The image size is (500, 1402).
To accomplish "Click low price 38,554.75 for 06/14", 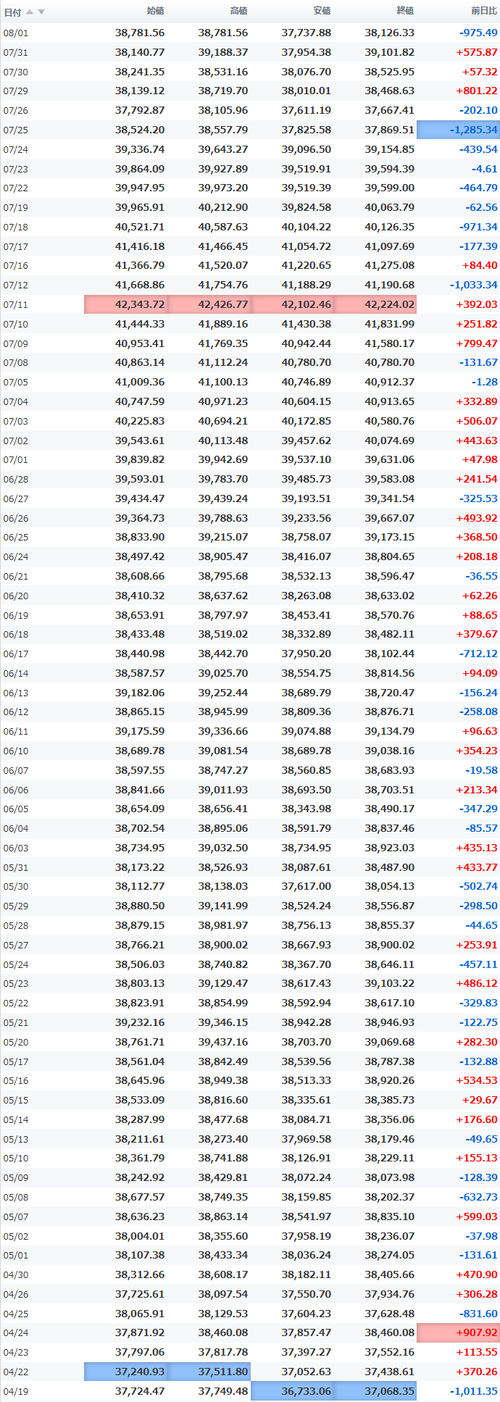I will click(x=306, y=675).
